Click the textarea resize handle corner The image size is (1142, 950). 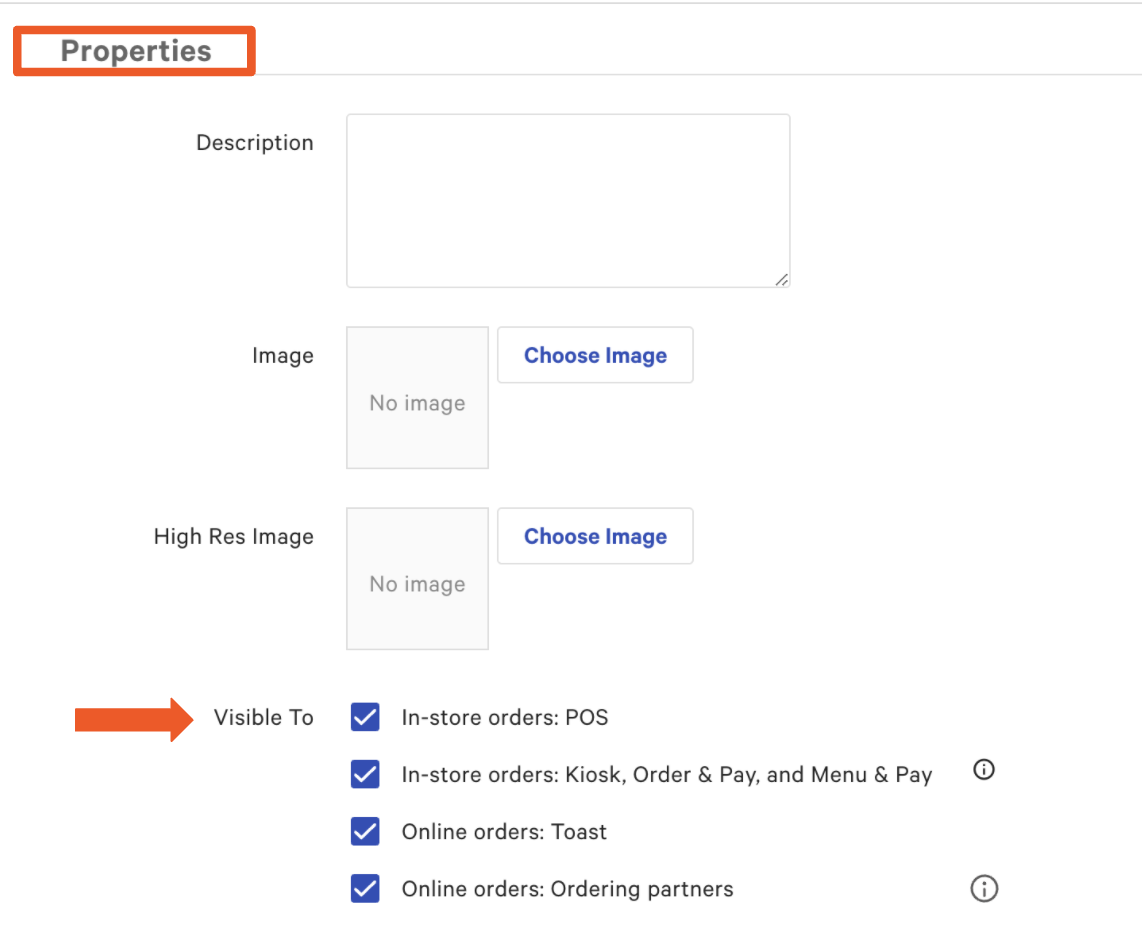click(782, 281)
